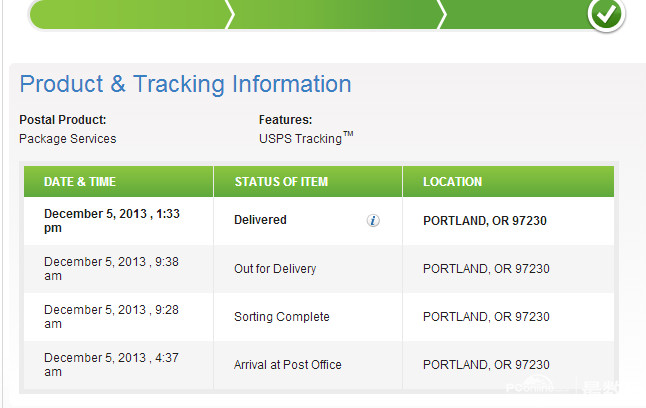Click the USPS Tracking feature text
Image resolution: width=646 pixels, height=408 pixels.
pos(306,138)
